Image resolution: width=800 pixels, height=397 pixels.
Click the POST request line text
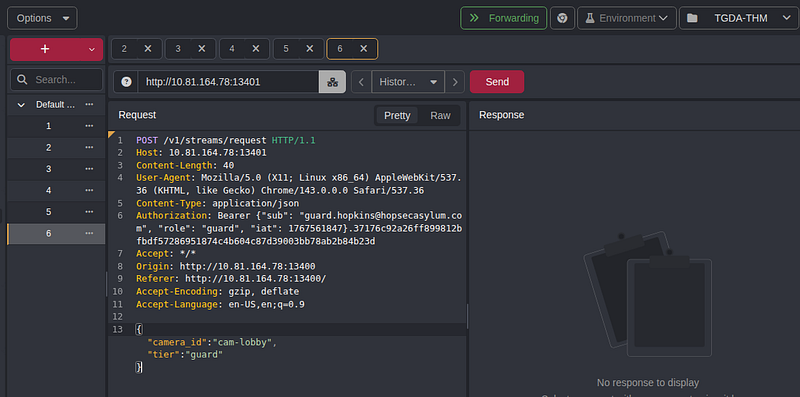(x=226, y=140)
